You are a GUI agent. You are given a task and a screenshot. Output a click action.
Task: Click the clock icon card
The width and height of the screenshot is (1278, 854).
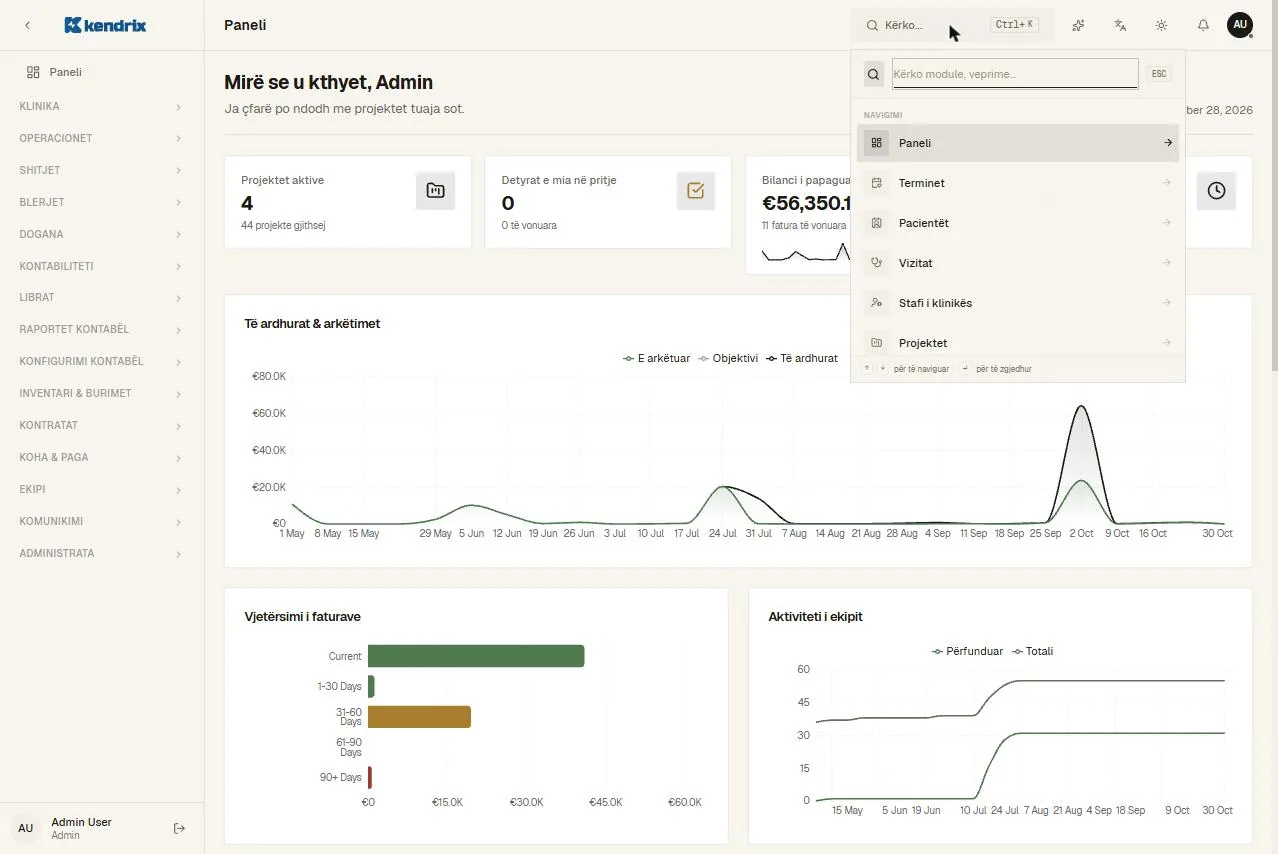click(x=1216, y=190)
